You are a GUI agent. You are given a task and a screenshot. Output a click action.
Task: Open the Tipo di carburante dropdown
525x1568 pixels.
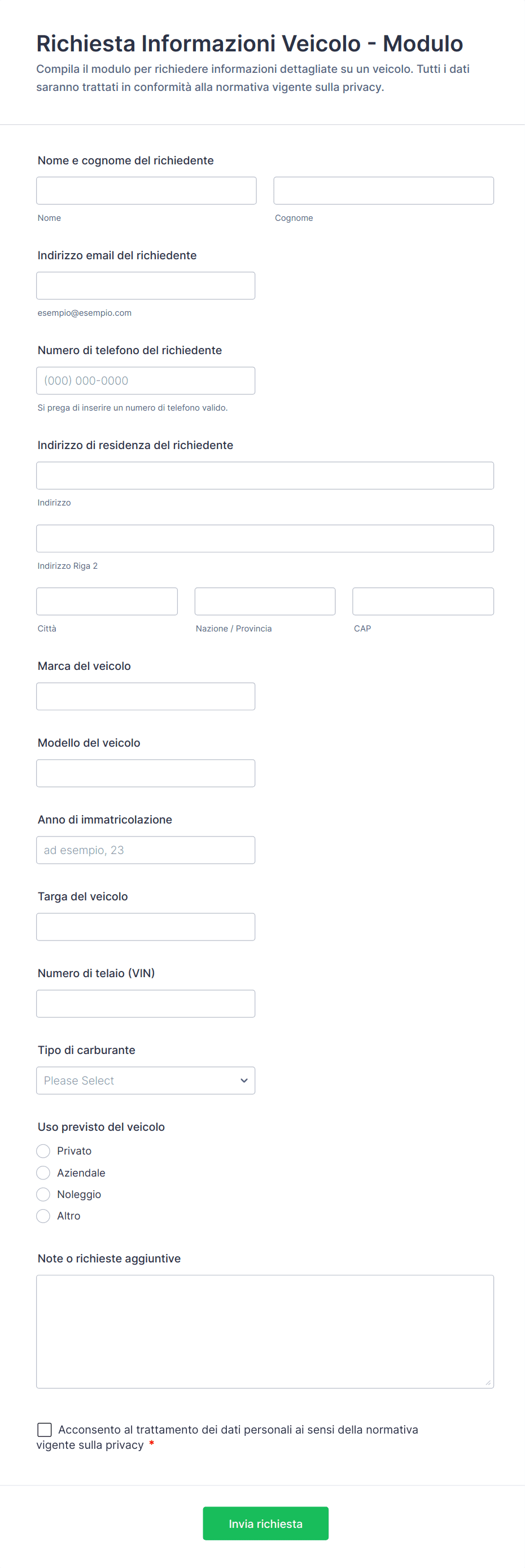[x=146, y=1081]
